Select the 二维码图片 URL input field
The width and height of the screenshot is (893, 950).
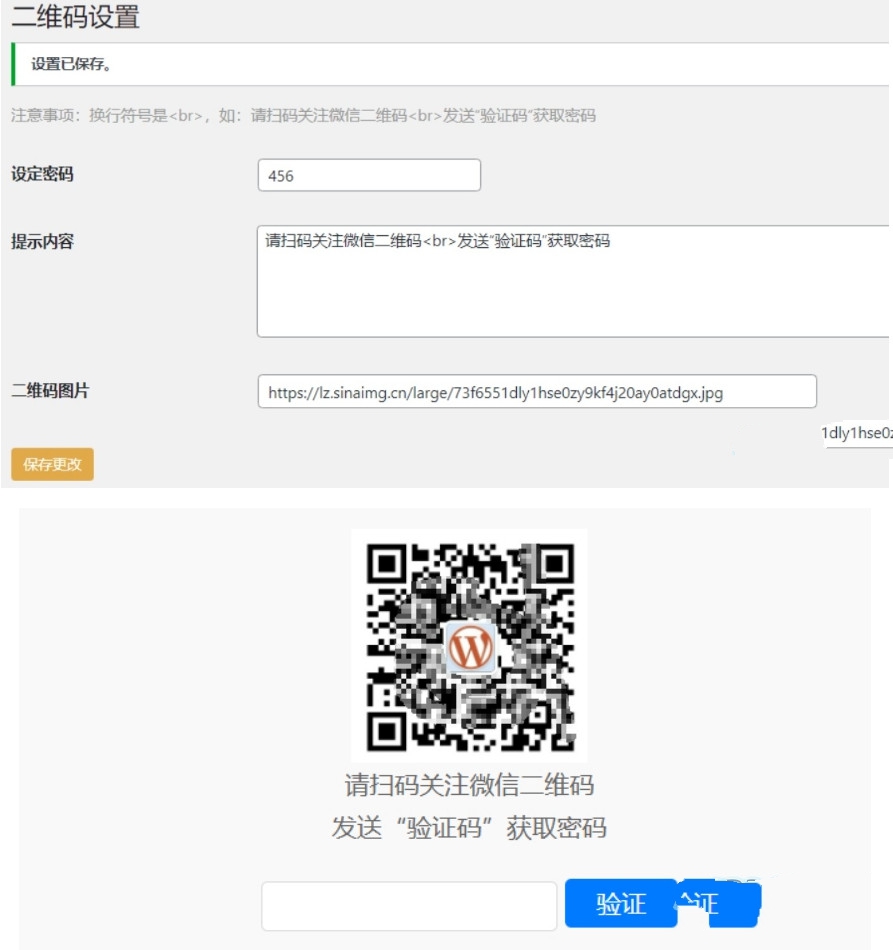coord(537,391)
